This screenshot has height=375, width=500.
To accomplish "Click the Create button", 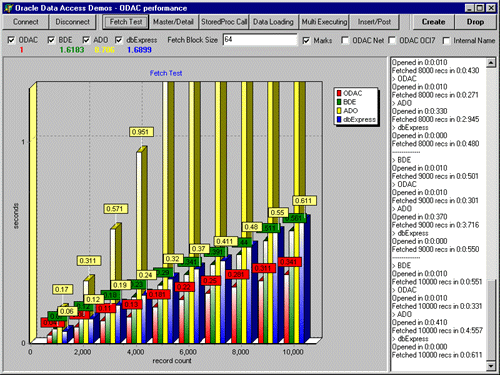I will point(433,22).
